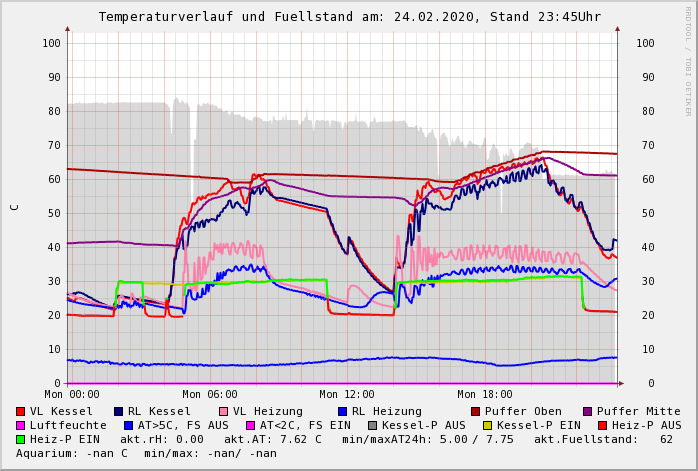Click the Mon 00:00 x-axis label

click(72, 395)
